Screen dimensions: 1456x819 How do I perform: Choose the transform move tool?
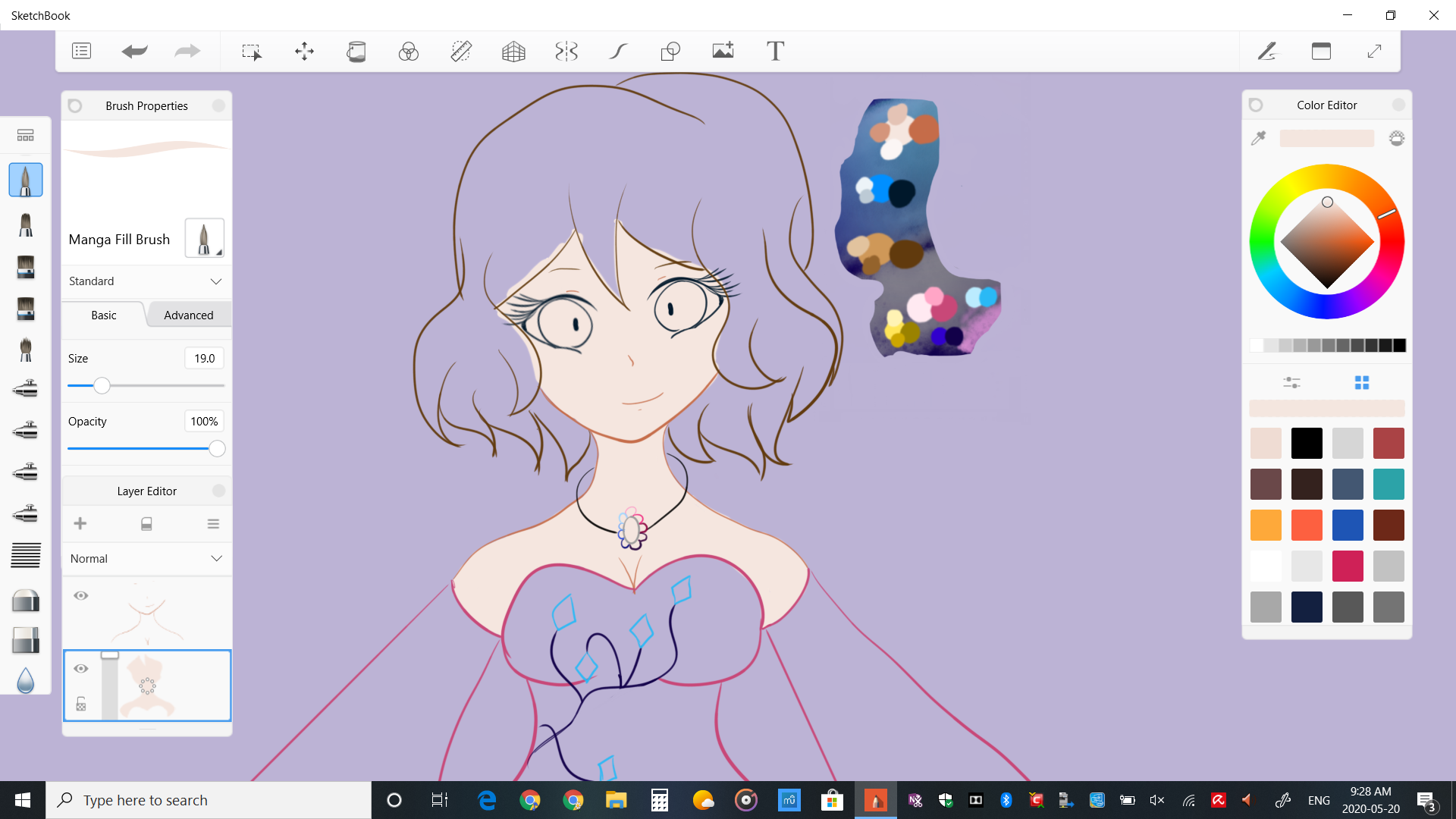[304, 51]
